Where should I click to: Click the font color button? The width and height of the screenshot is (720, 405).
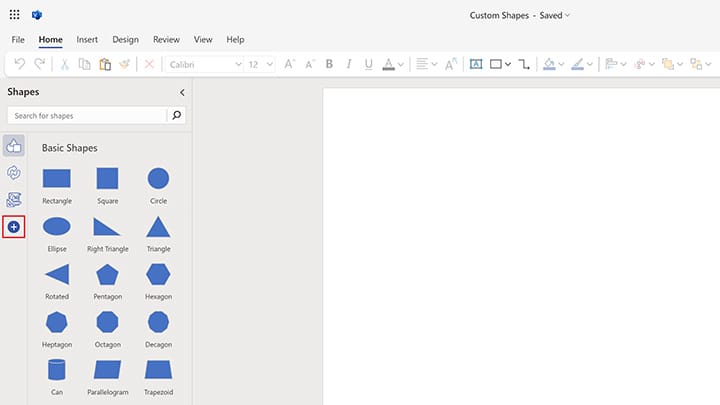[388, 64]
